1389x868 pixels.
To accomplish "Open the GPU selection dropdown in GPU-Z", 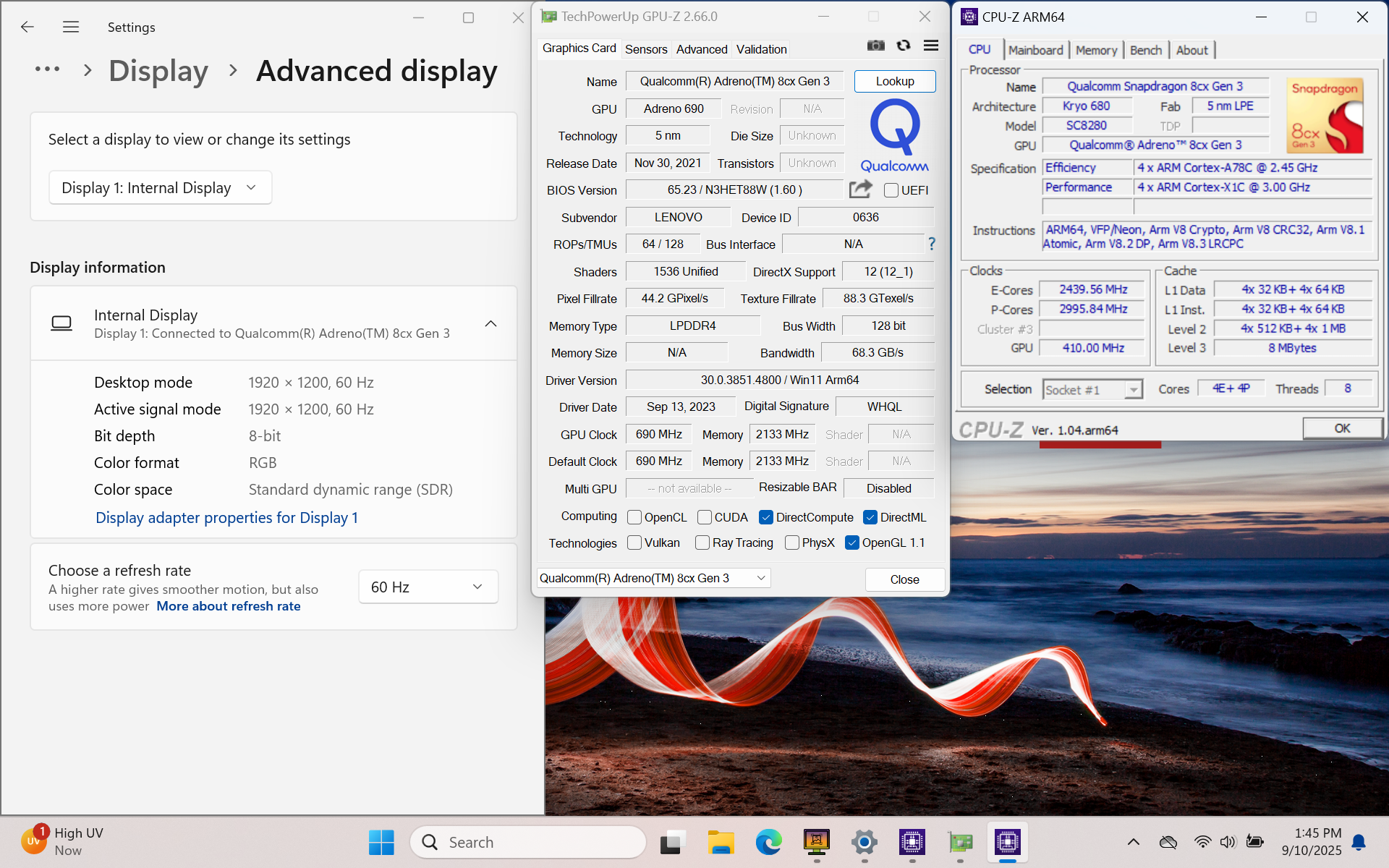I will coord(653,578).
